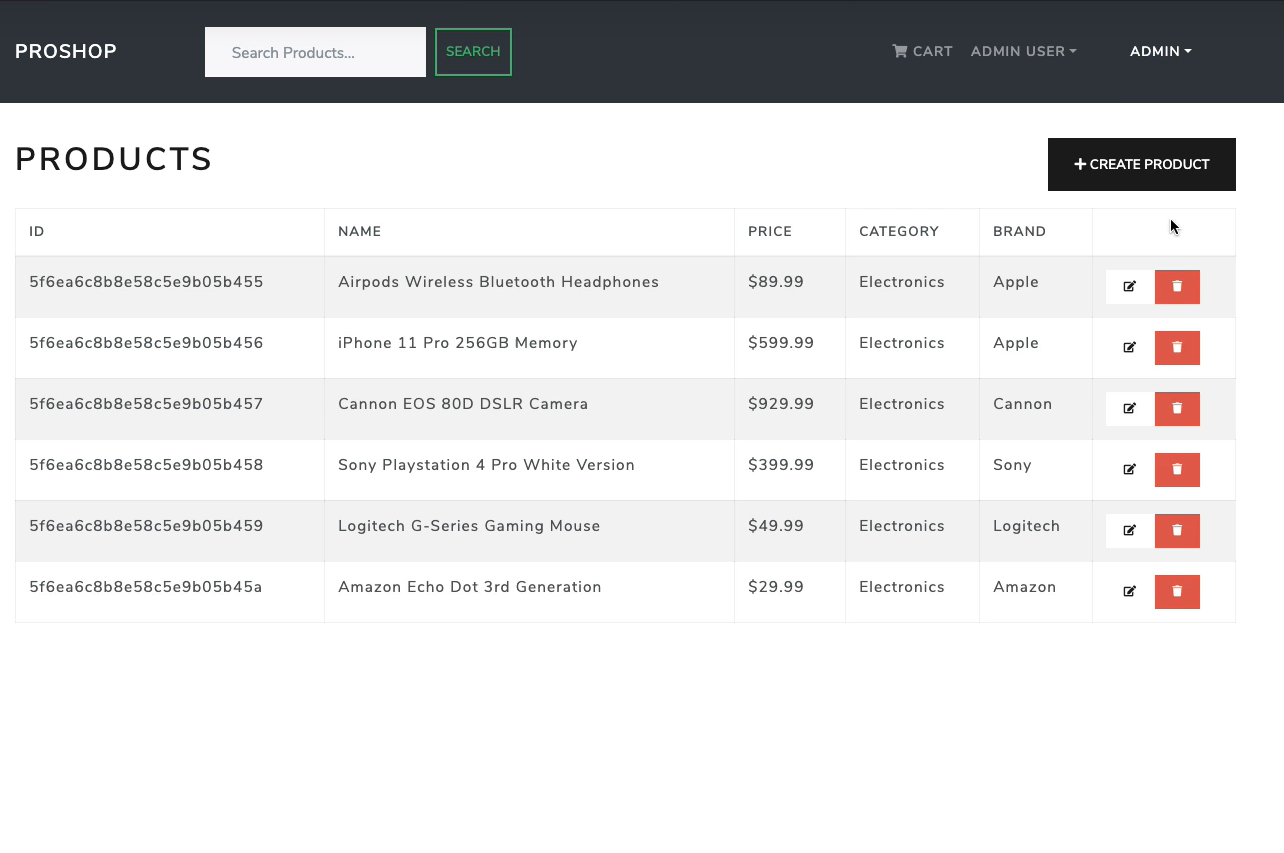The width and height of the screenshot is (1284, 853).
Task: Click the Search Products input field
Action: [314, 51]
